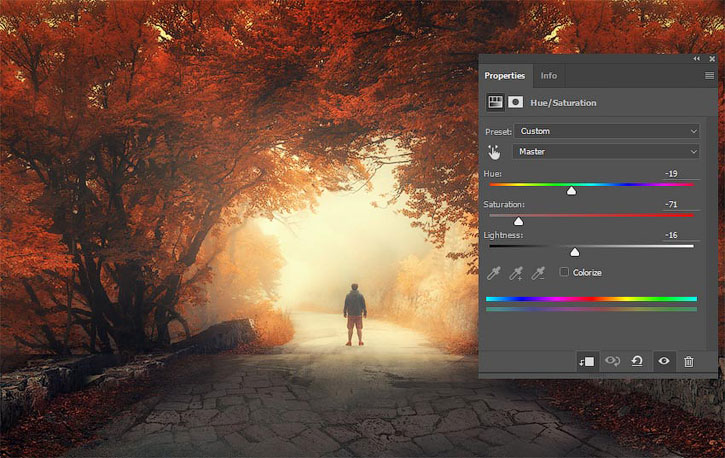Select the eyedropper tool
Image resolution: width=725 pixels, height=458 pixels.
point(493,273)
